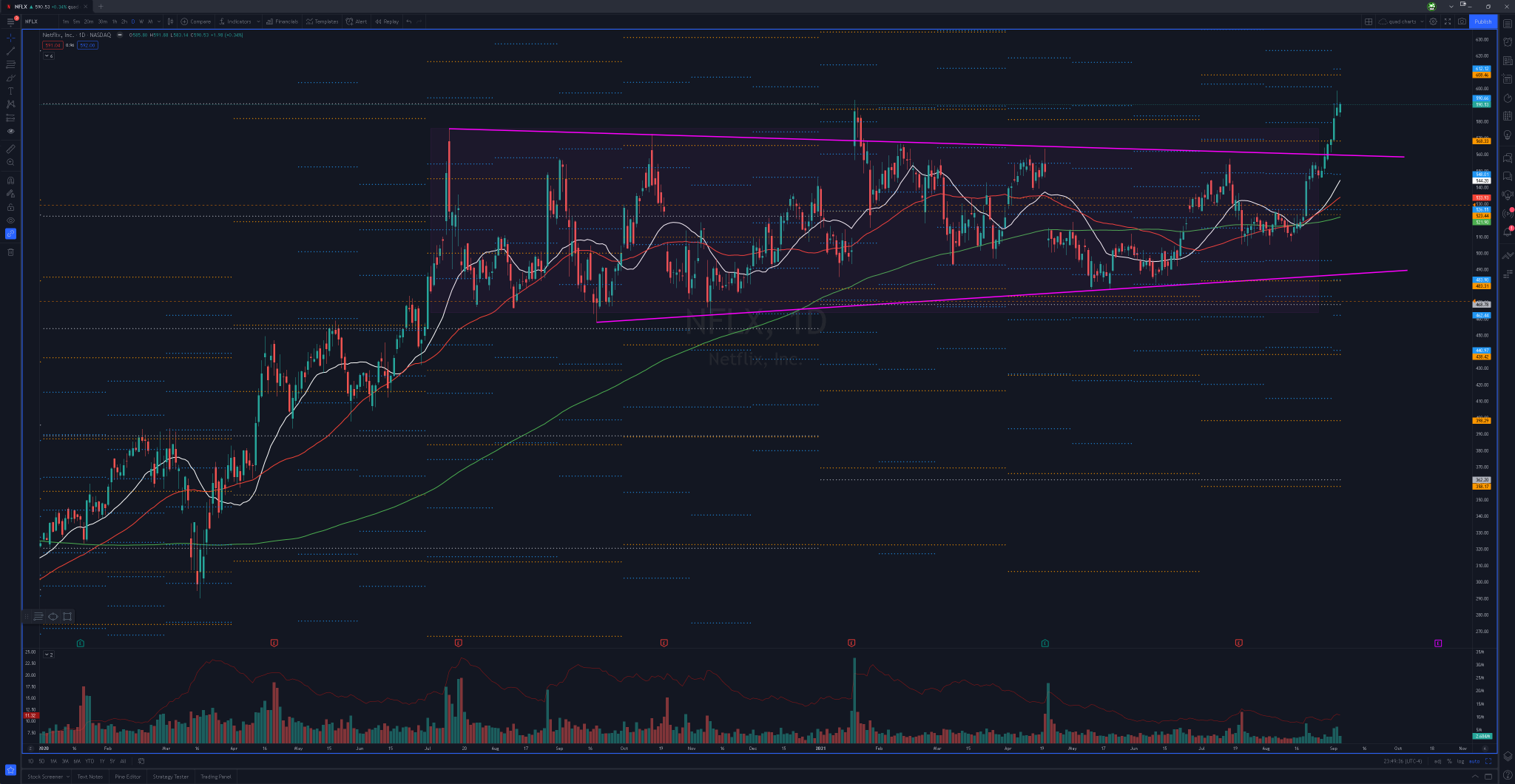The image size is (1515, 784).
Task: Enter fullscreen chart mode
Action: pyautogui.click(x=1448, y=21)
